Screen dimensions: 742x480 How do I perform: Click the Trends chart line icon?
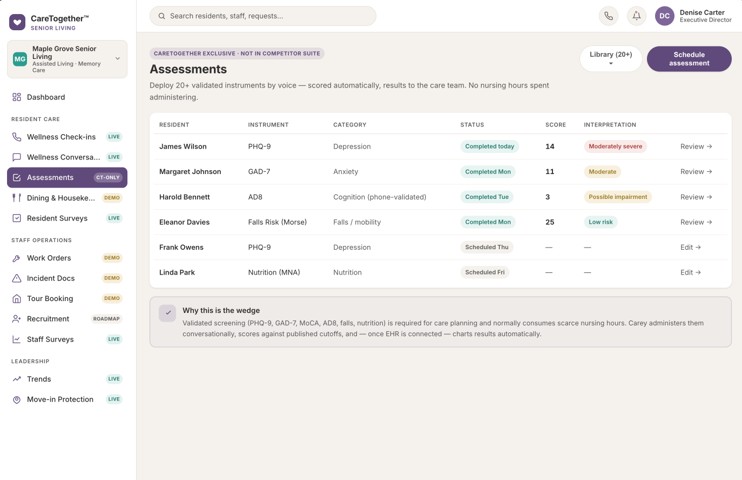point(17,379)
